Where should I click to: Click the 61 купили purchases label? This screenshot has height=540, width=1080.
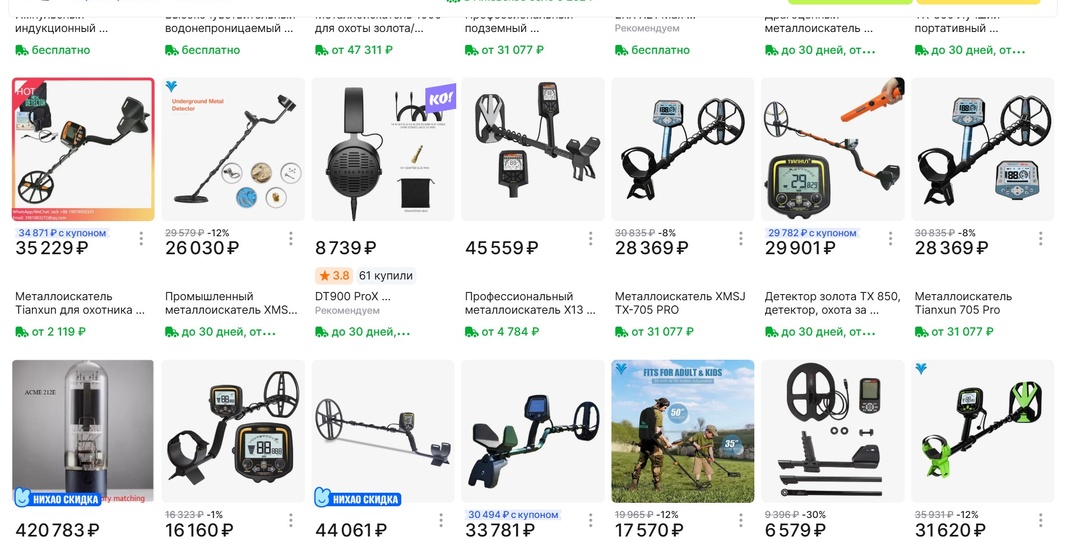click(386, 276)
